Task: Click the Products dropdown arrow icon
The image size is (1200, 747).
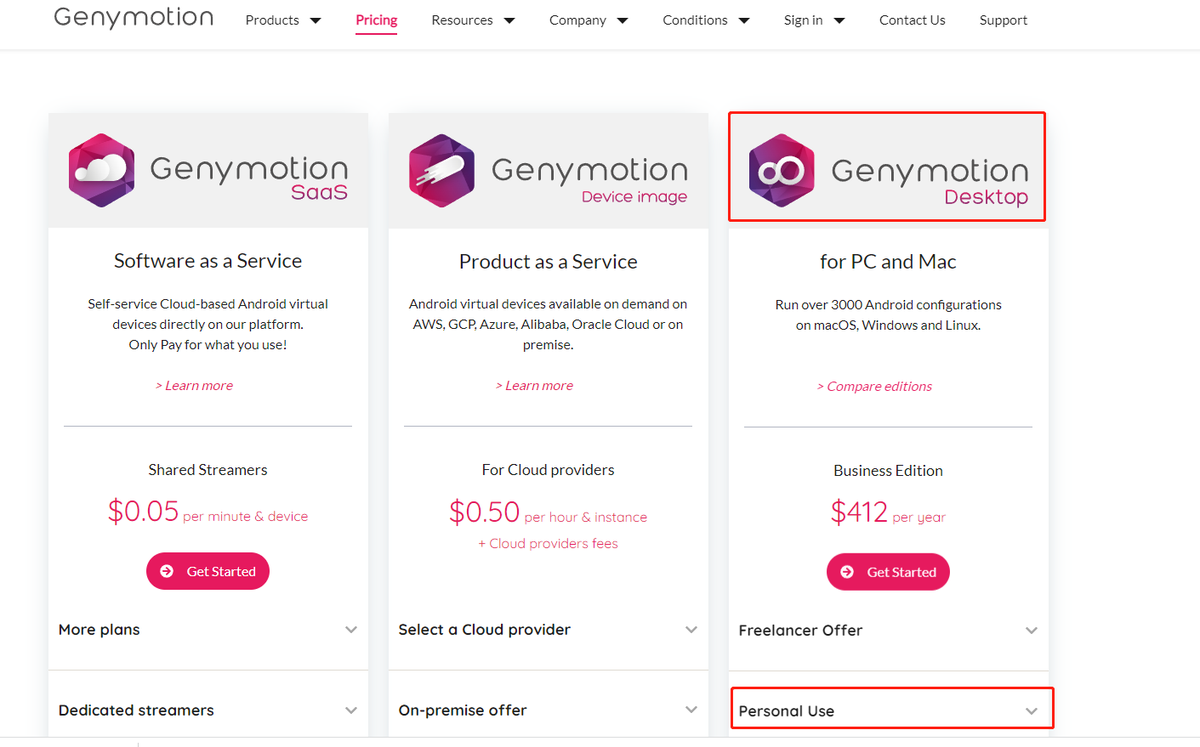Action: 316,21
